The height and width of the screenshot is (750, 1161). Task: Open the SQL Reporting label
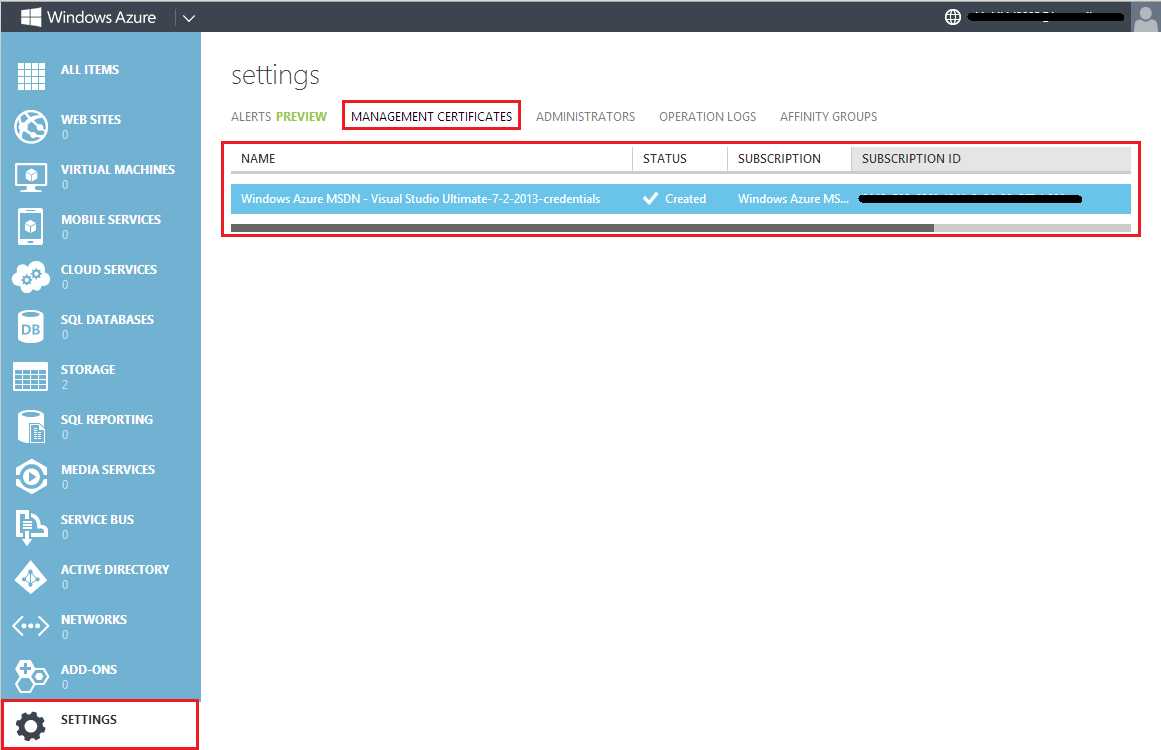[x=107, y=419]
